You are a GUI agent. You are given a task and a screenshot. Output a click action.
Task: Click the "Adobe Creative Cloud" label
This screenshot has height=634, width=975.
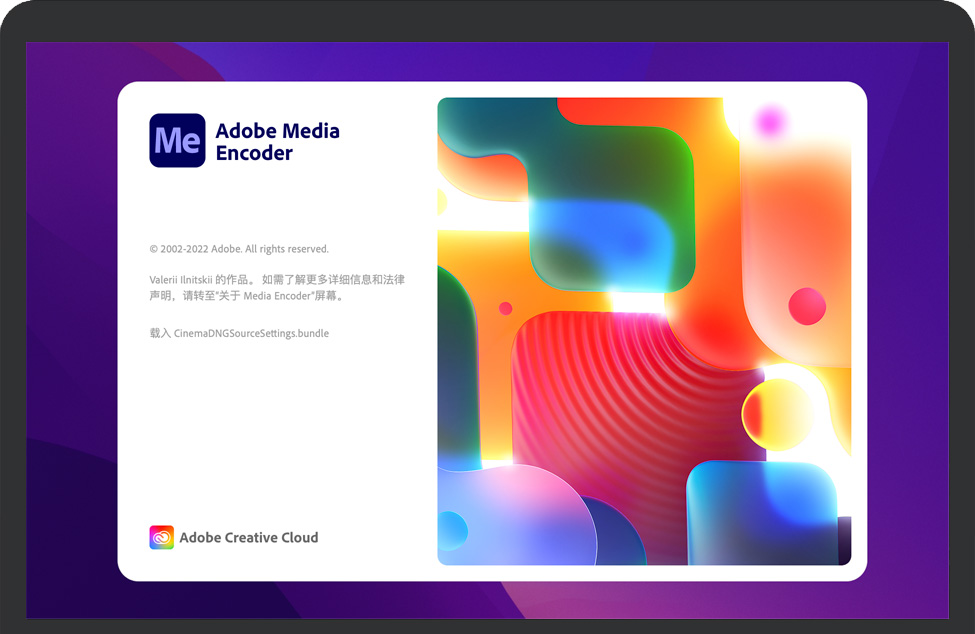point(248,537)
